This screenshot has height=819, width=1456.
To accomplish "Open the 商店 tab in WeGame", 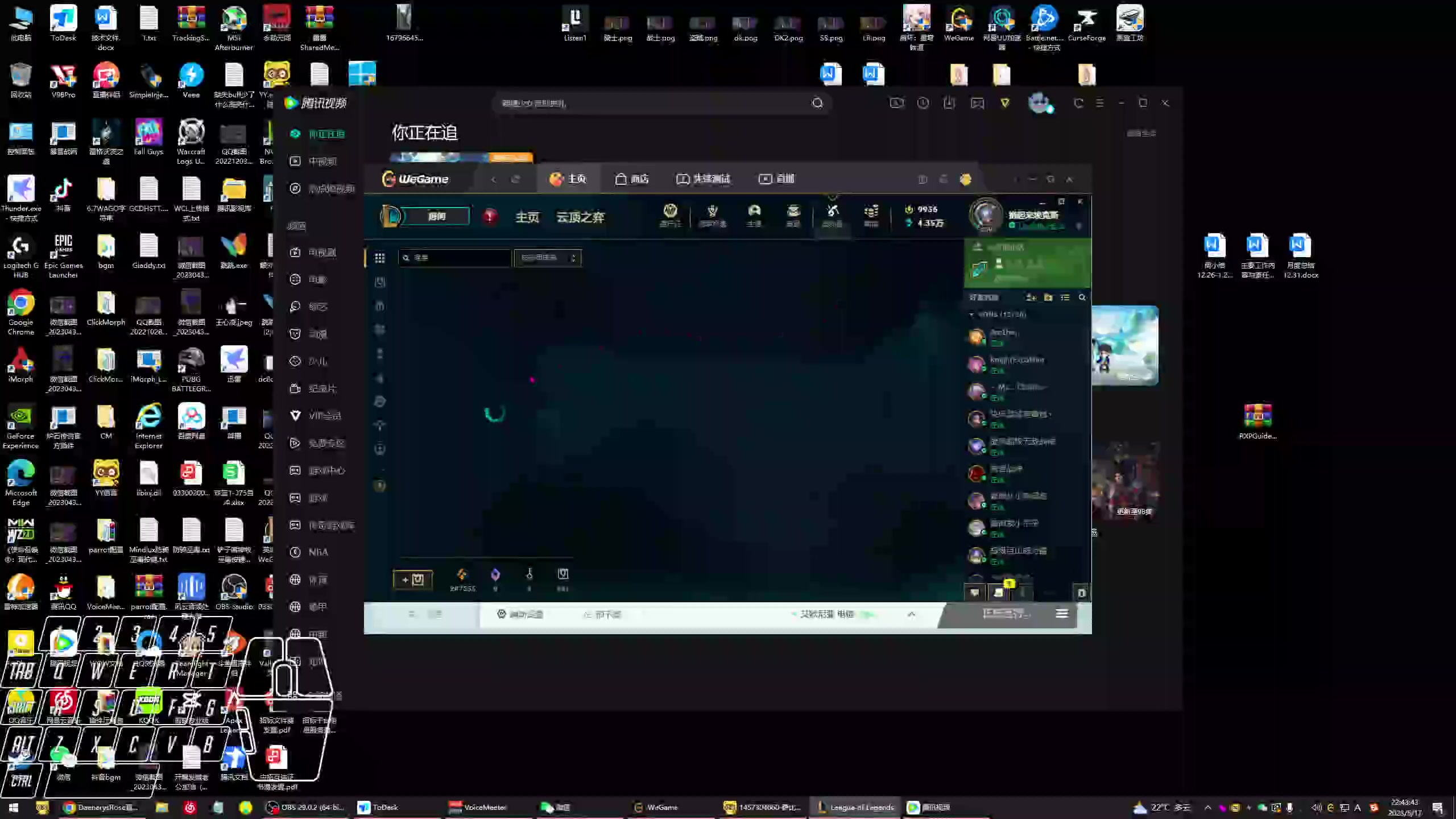I will click(631, 179).
